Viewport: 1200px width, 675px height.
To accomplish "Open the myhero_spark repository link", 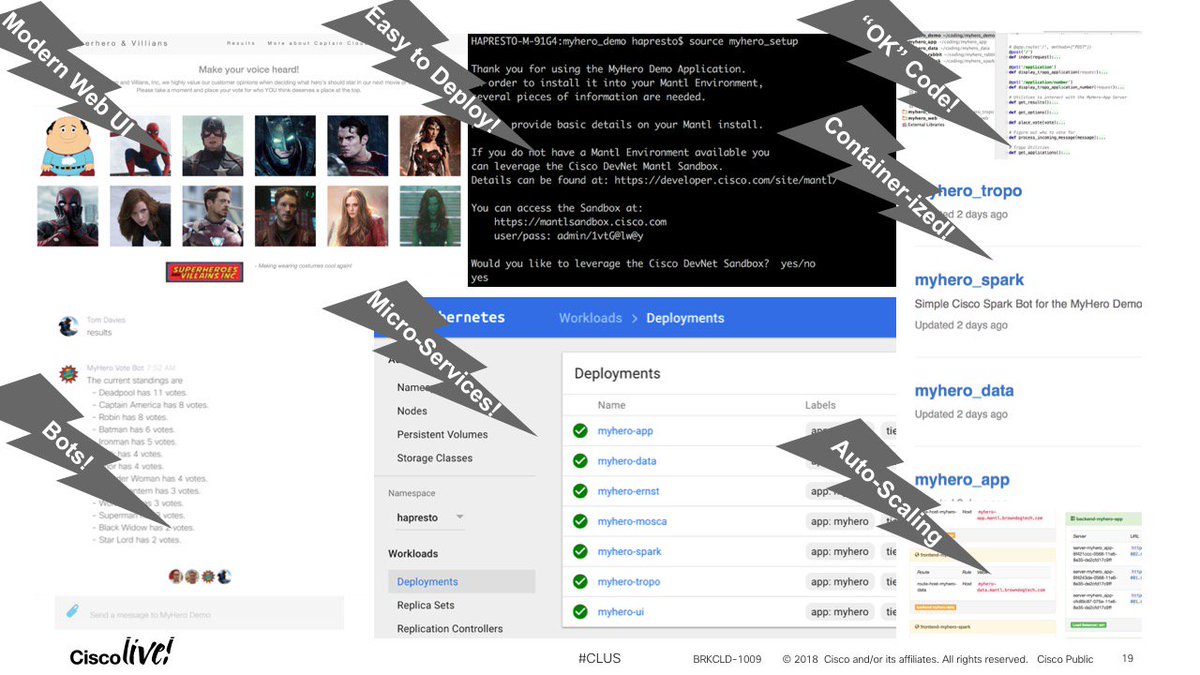I will (969, 281).
